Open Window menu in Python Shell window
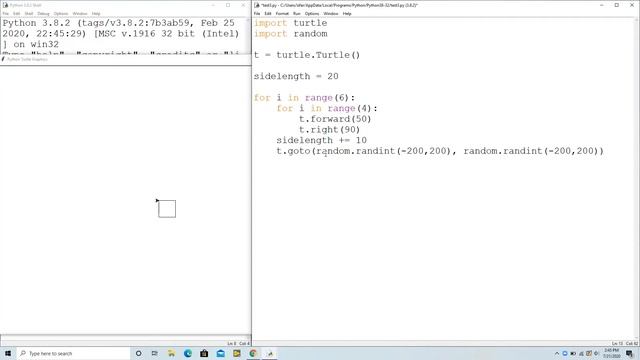 (x=80, y=13)
